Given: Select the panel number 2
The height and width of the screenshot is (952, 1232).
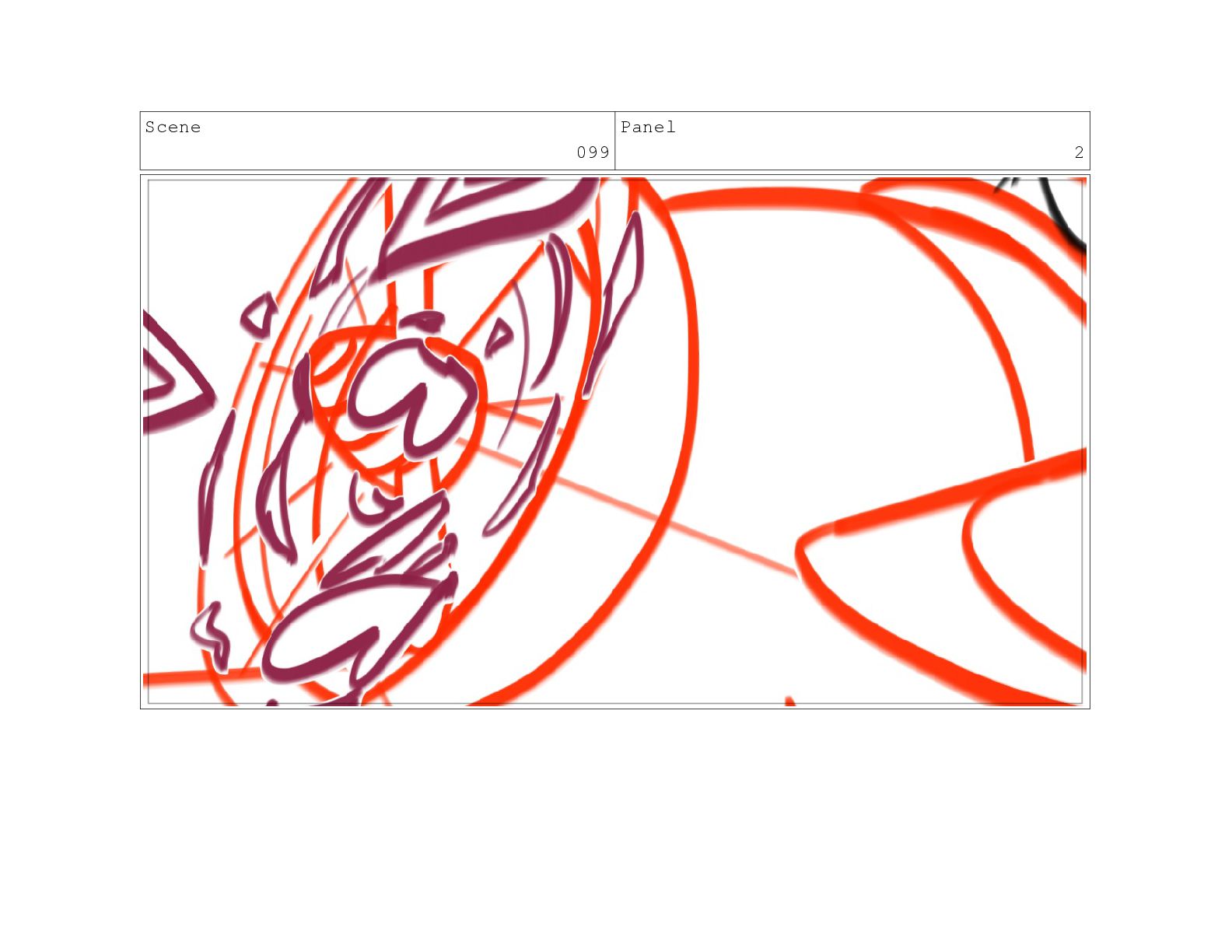Looking at the screenshot, I should pyautogui.click(x=1079, y=152).
